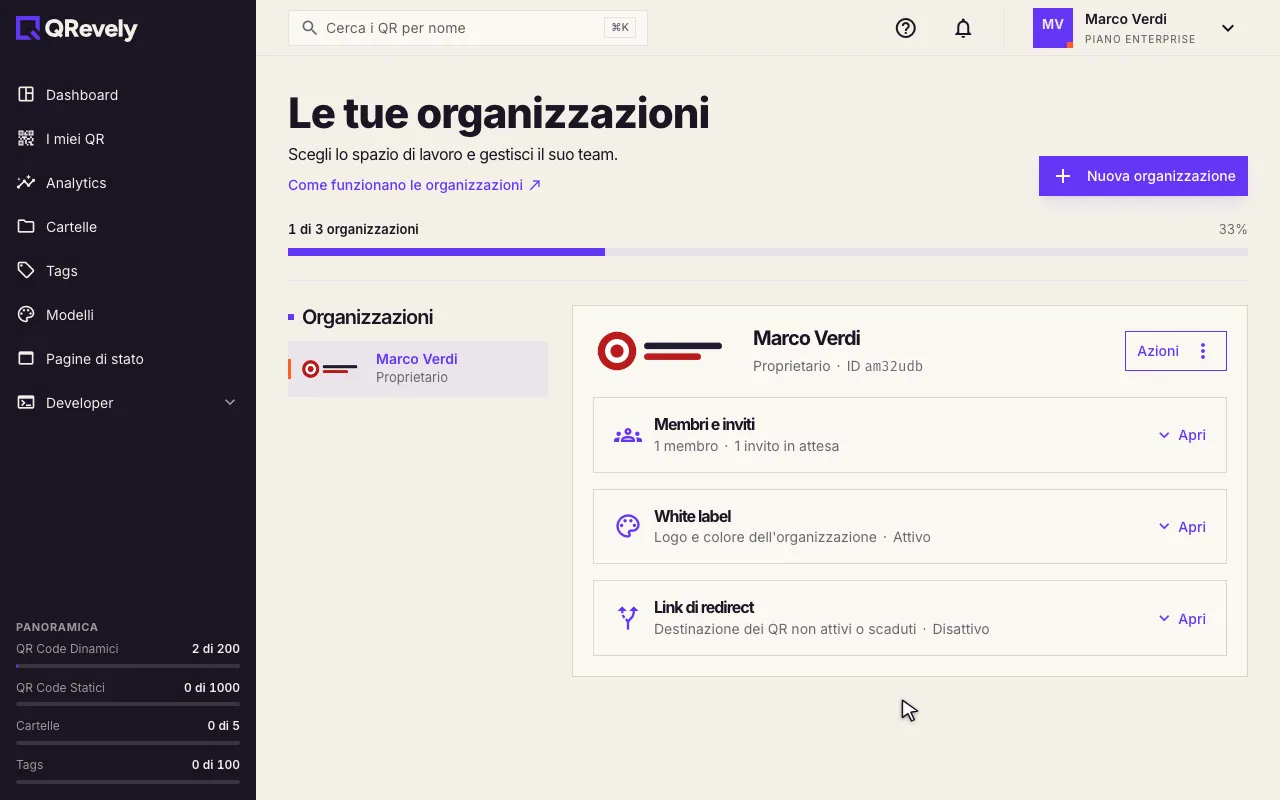This screenshot has height=800, width=1280.
Task: Click the Developer terminal icon
Action: pyautogui.click(x=26, y=403)
